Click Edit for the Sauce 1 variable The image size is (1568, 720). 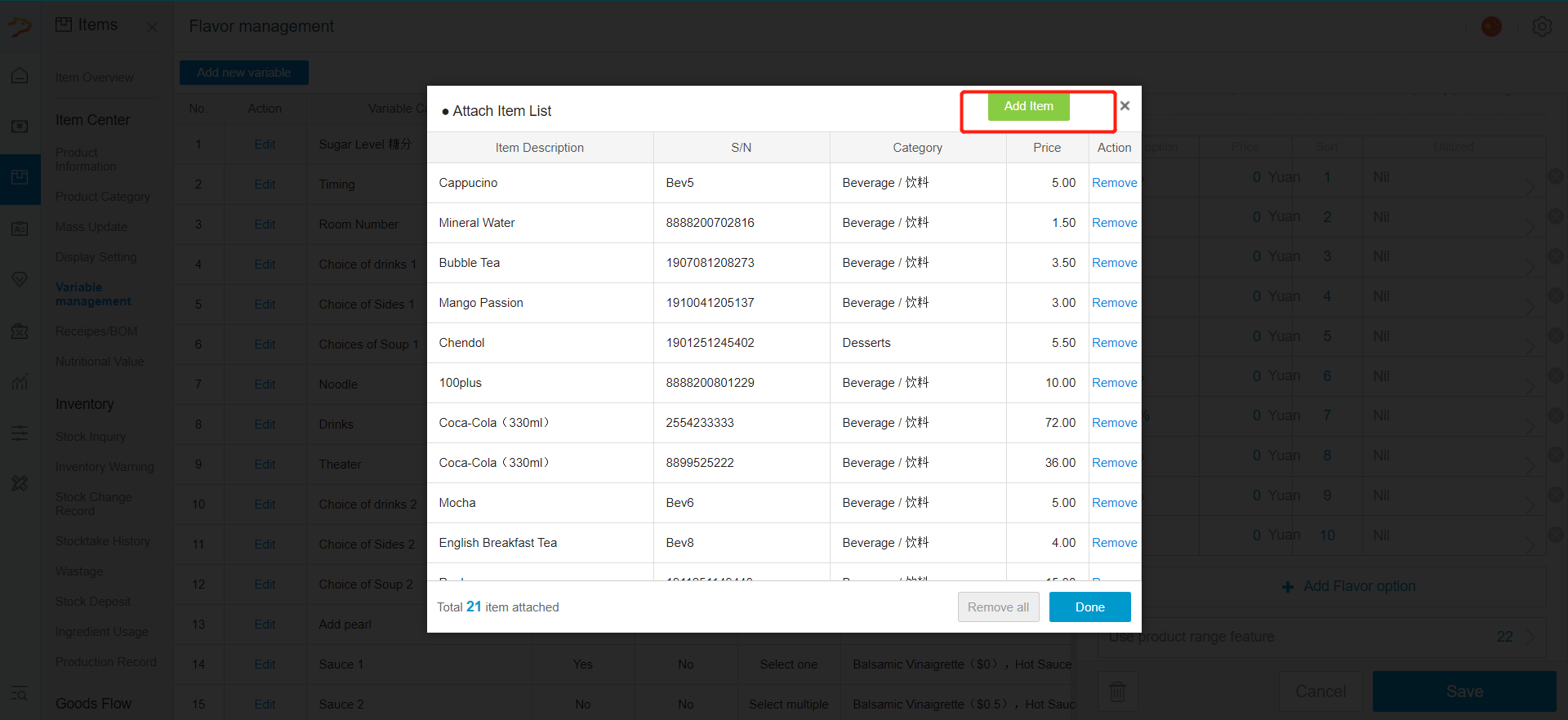[265, 664]
